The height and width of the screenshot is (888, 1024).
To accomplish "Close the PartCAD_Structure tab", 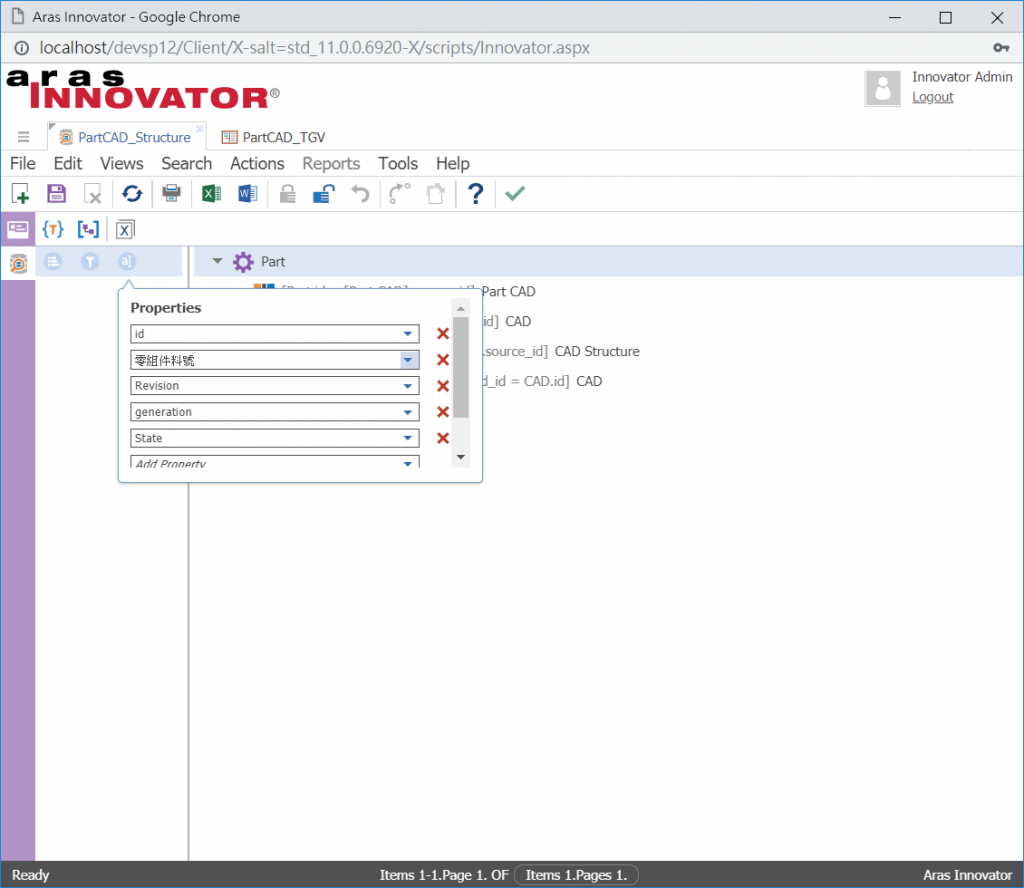I will 200,128.
